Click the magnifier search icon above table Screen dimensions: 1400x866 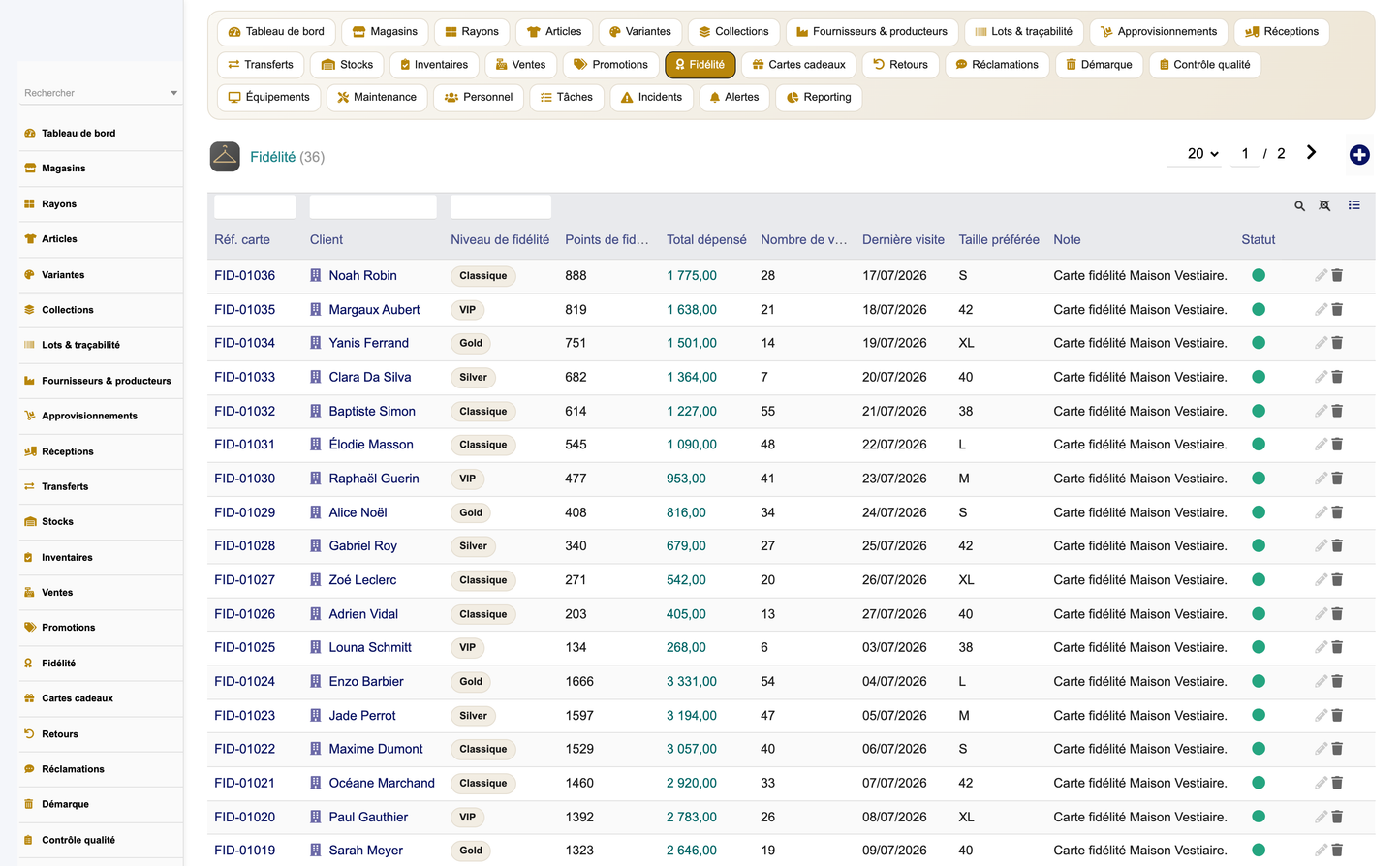[x=1300, y=205]
